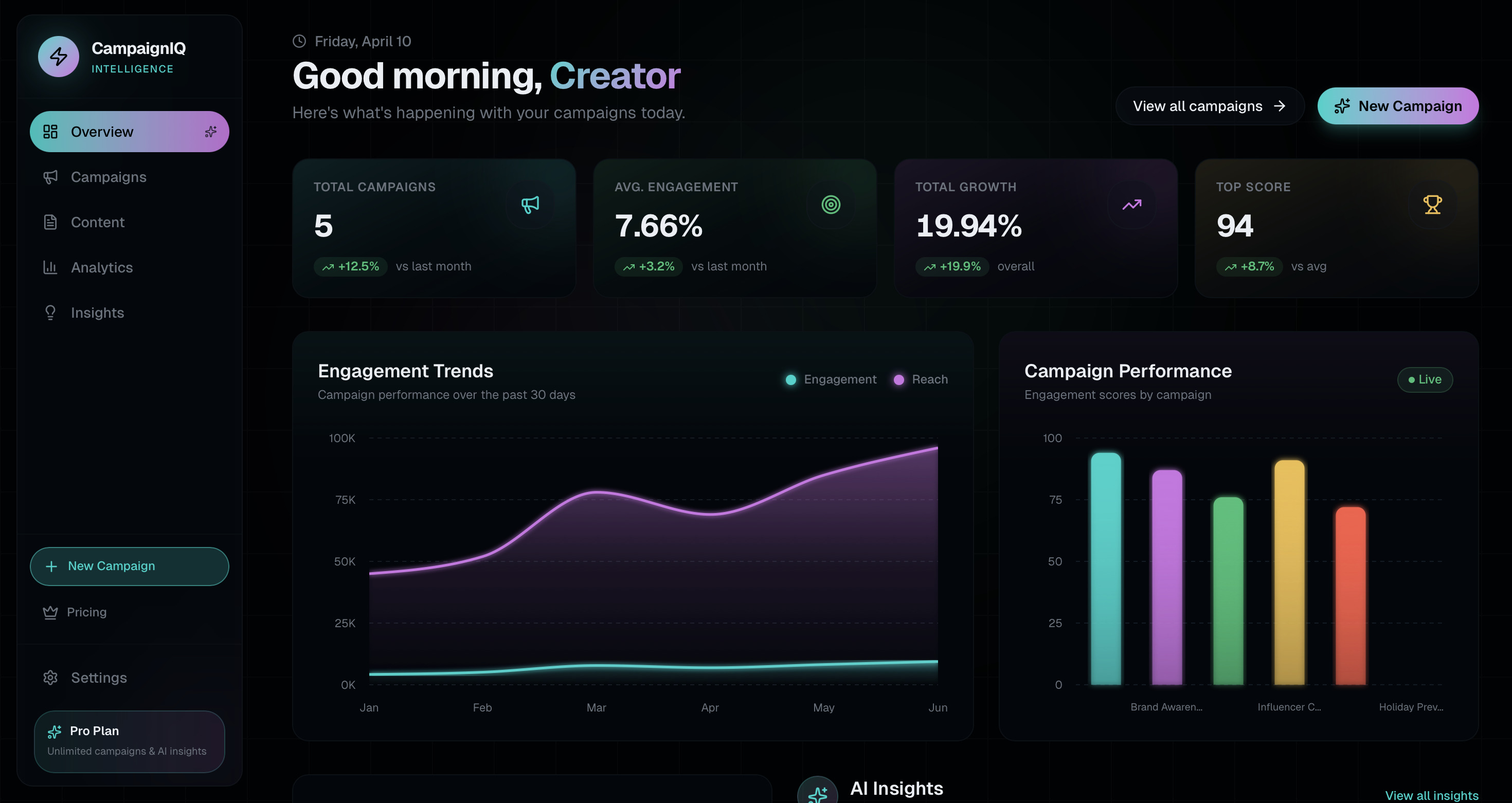1512x803 pixels.
Task: Click the sparkle icon on Overview item
Action: coord(211,132)
